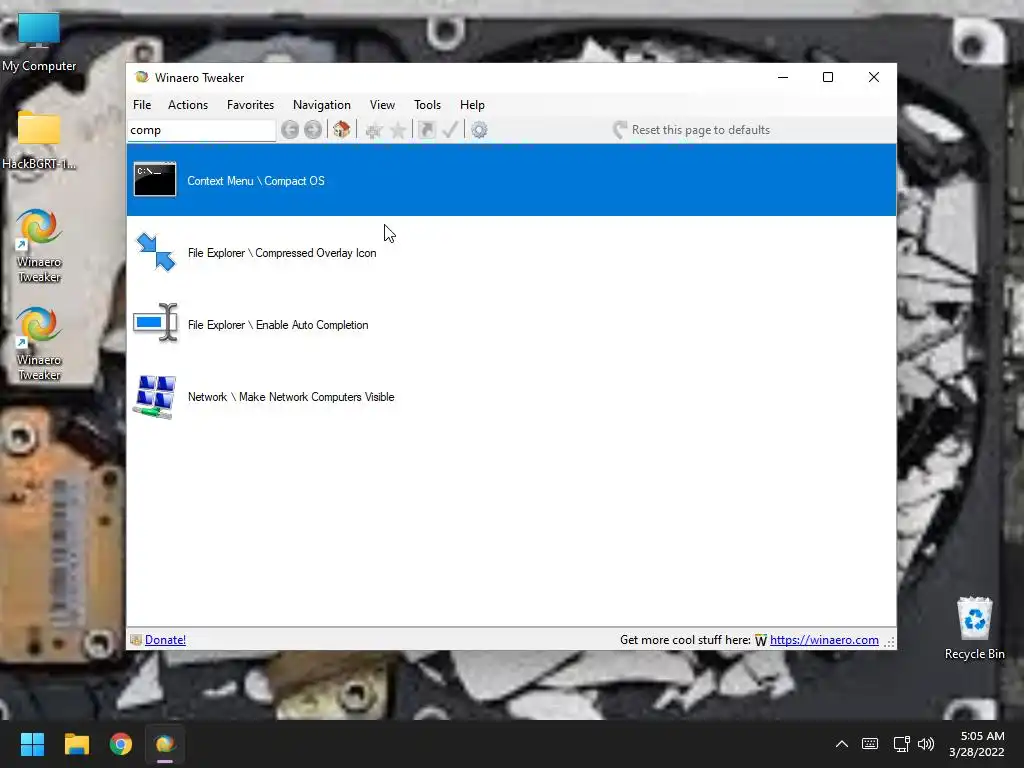Screen dimensions: 1024x768
Task: Click the back navigation arrow in toolbar
Action: 290,130
